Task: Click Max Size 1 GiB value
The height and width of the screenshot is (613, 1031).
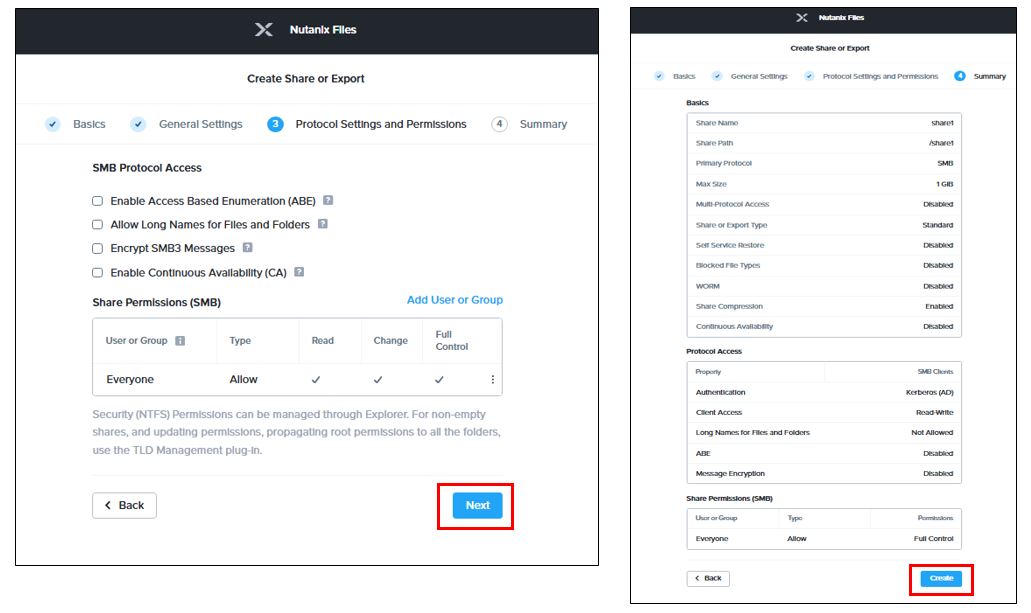Action: (944, 184)
